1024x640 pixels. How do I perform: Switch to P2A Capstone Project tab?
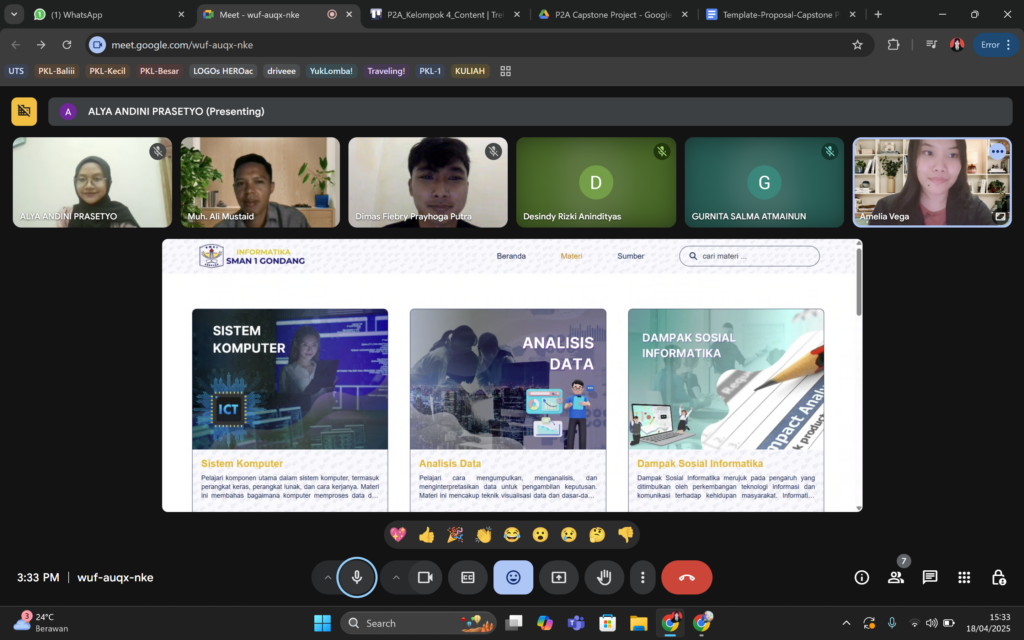click(x=607, y=14)
